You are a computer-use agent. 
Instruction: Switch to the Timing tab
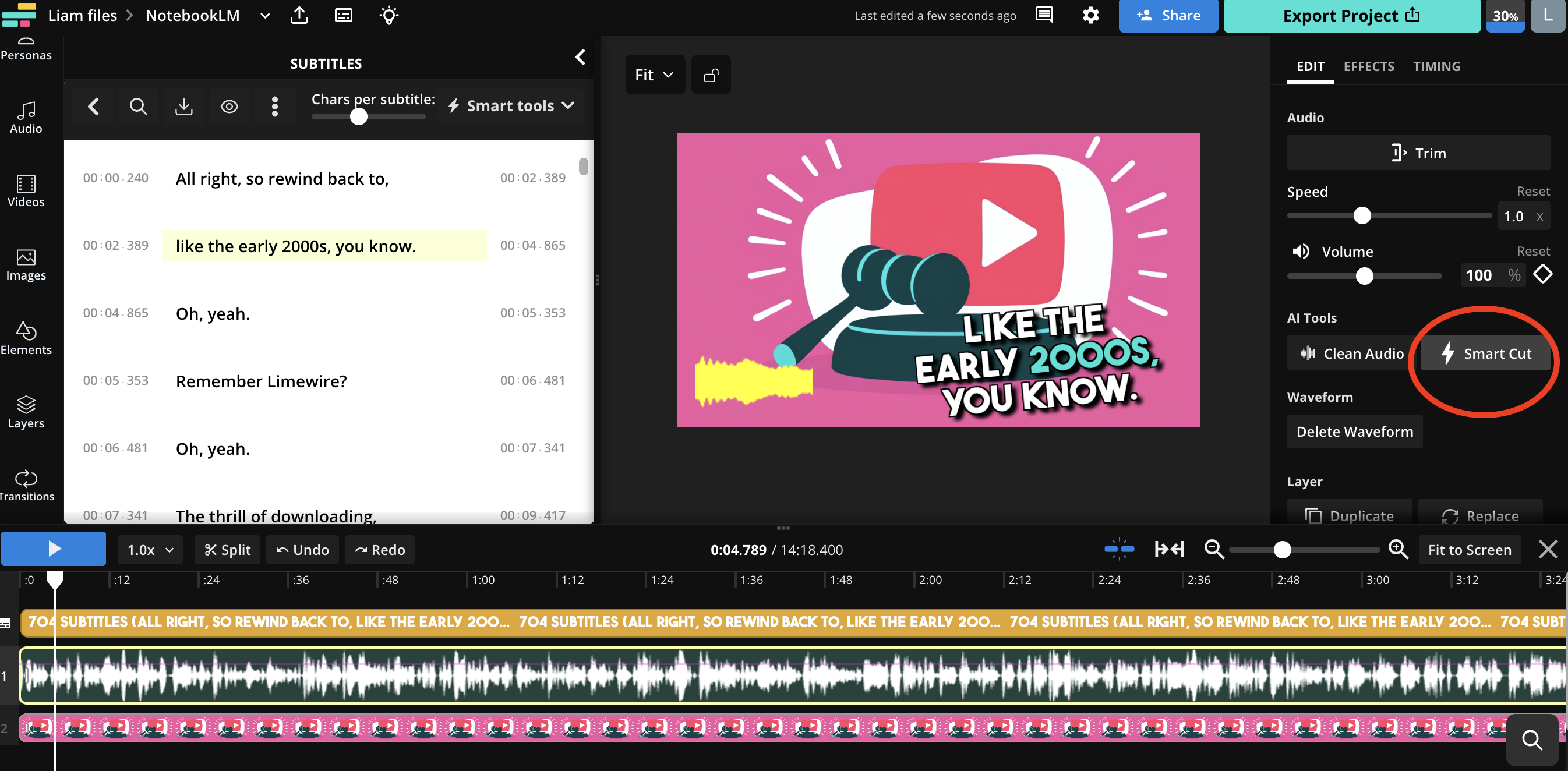[x=1436, y=66]
